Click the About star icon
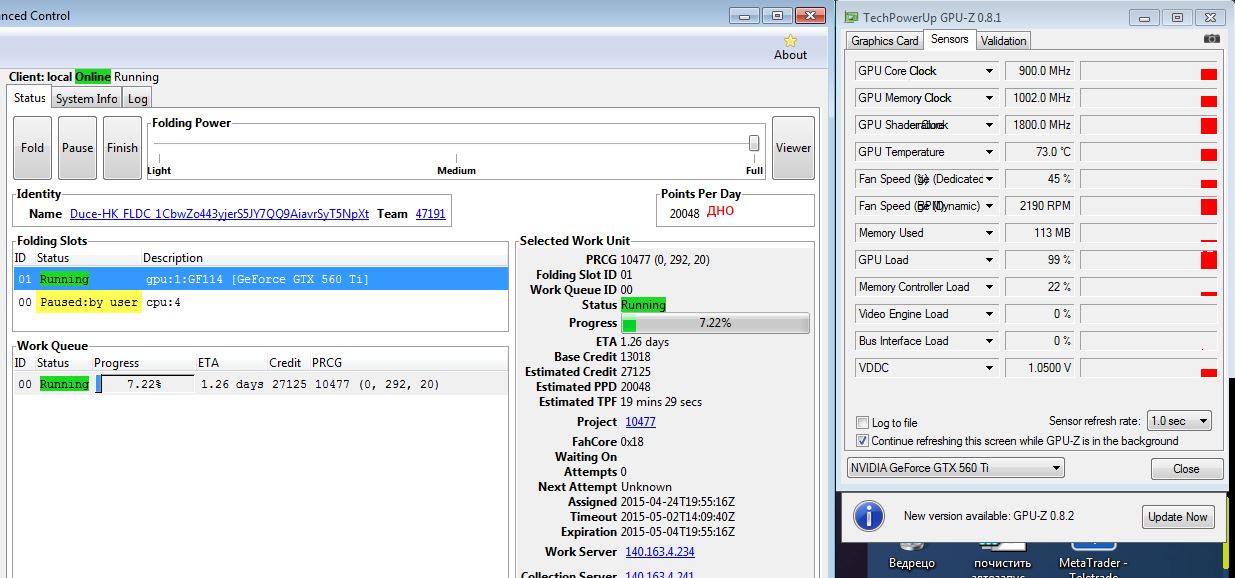1235x578 pixels. [790, 40]
